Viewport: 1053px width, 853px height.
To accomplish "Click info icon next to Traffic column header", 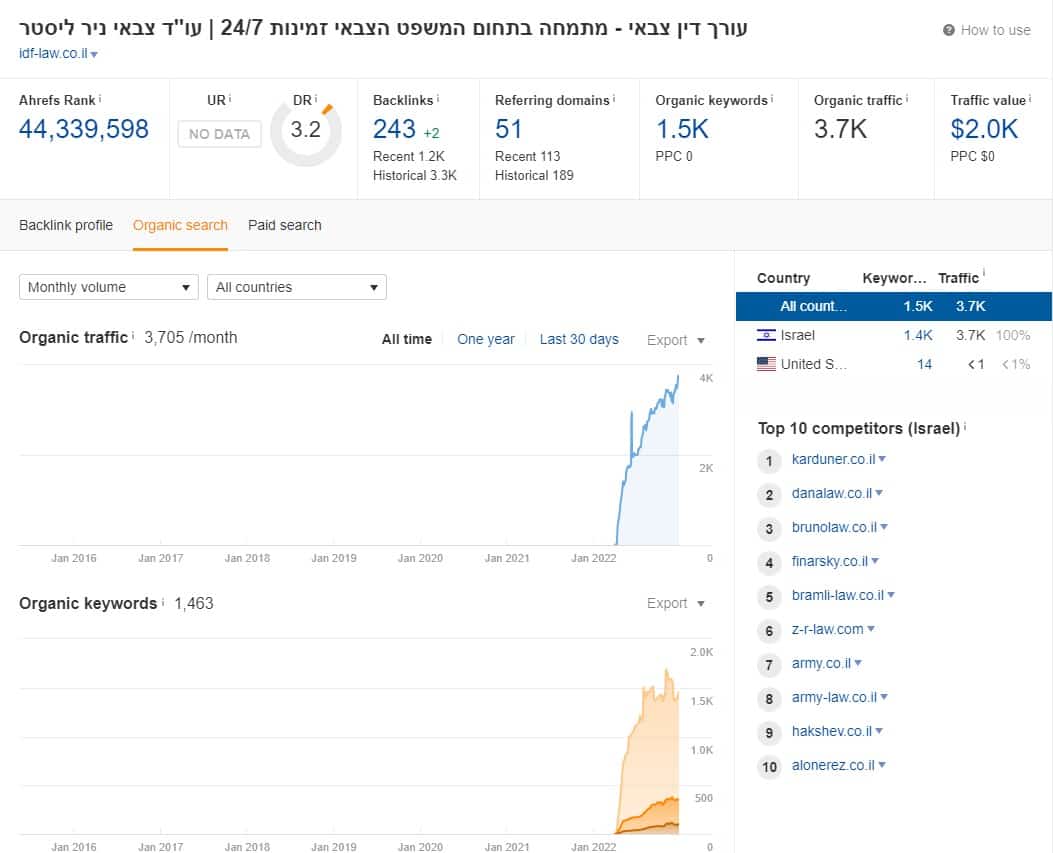I will pyautogui.click(x=984, y=272).
